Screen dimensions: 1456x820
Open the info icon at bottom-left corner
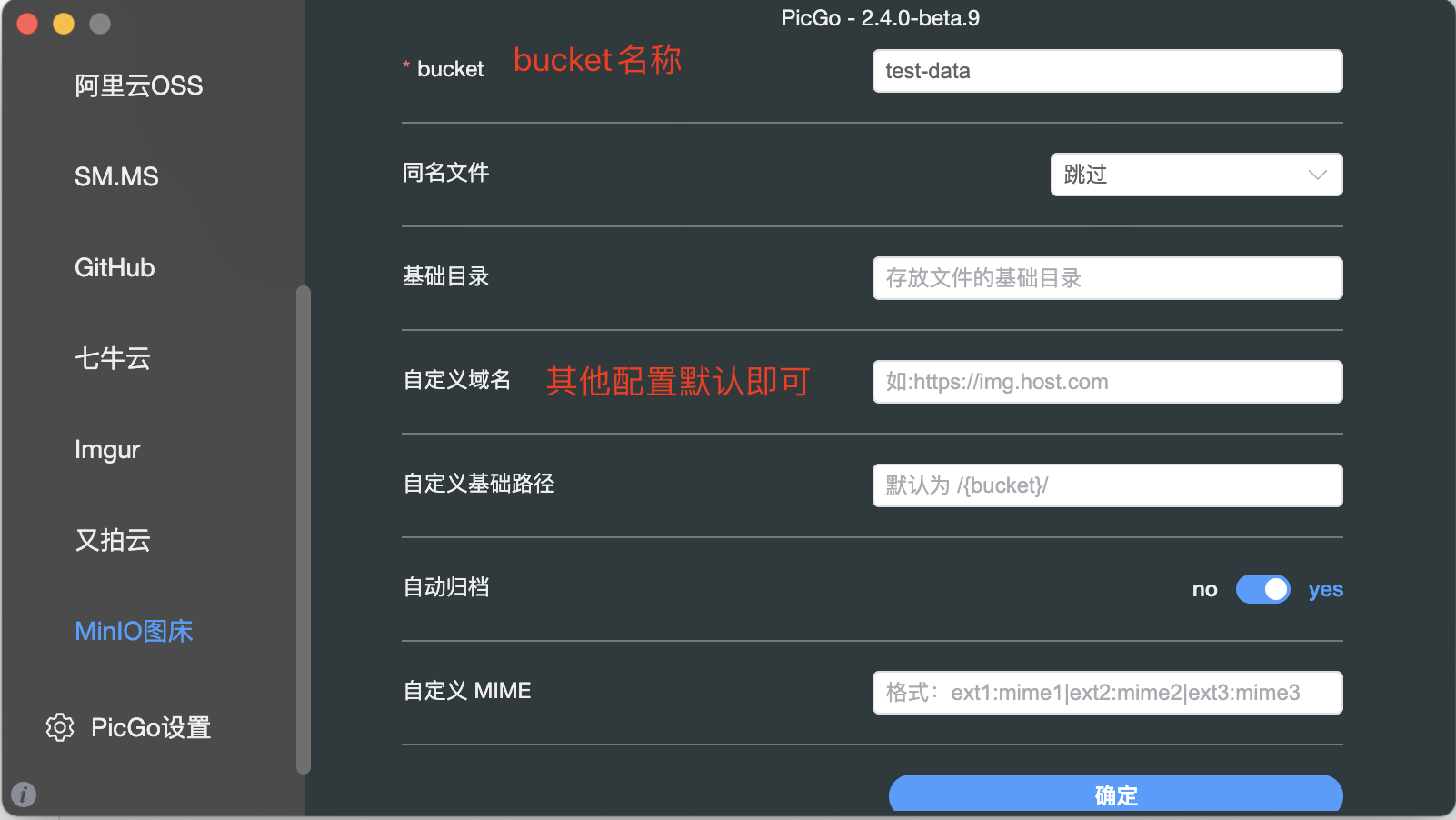pos(24,795)
